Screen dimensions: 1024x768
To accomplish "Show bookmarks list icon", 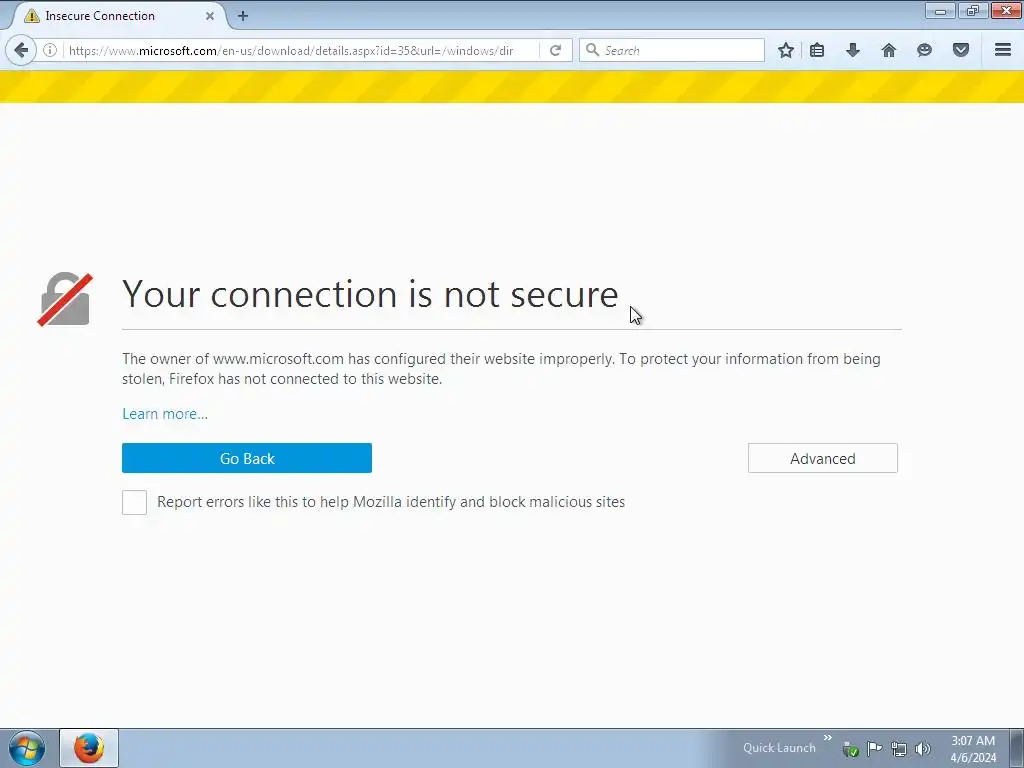I will (x=817, y=50).
